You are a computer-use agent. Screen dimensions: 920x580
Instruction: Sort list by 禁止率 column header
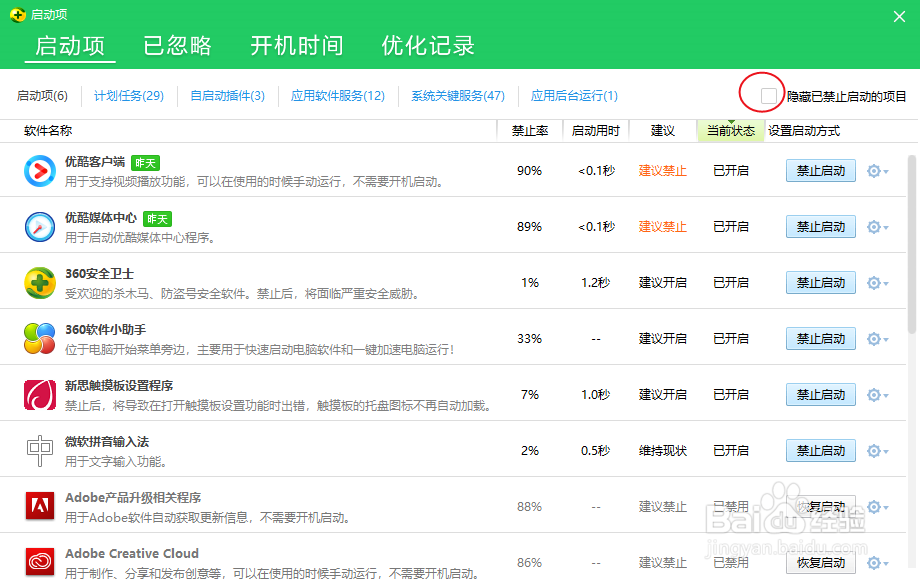tap(529, 131)
